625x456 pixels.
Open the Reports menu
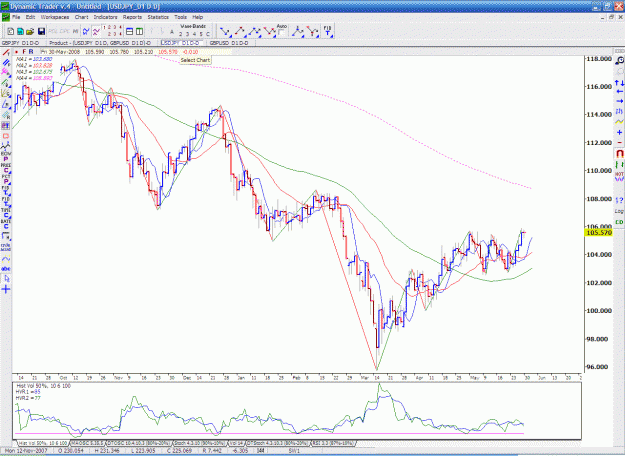pos(132,17)
